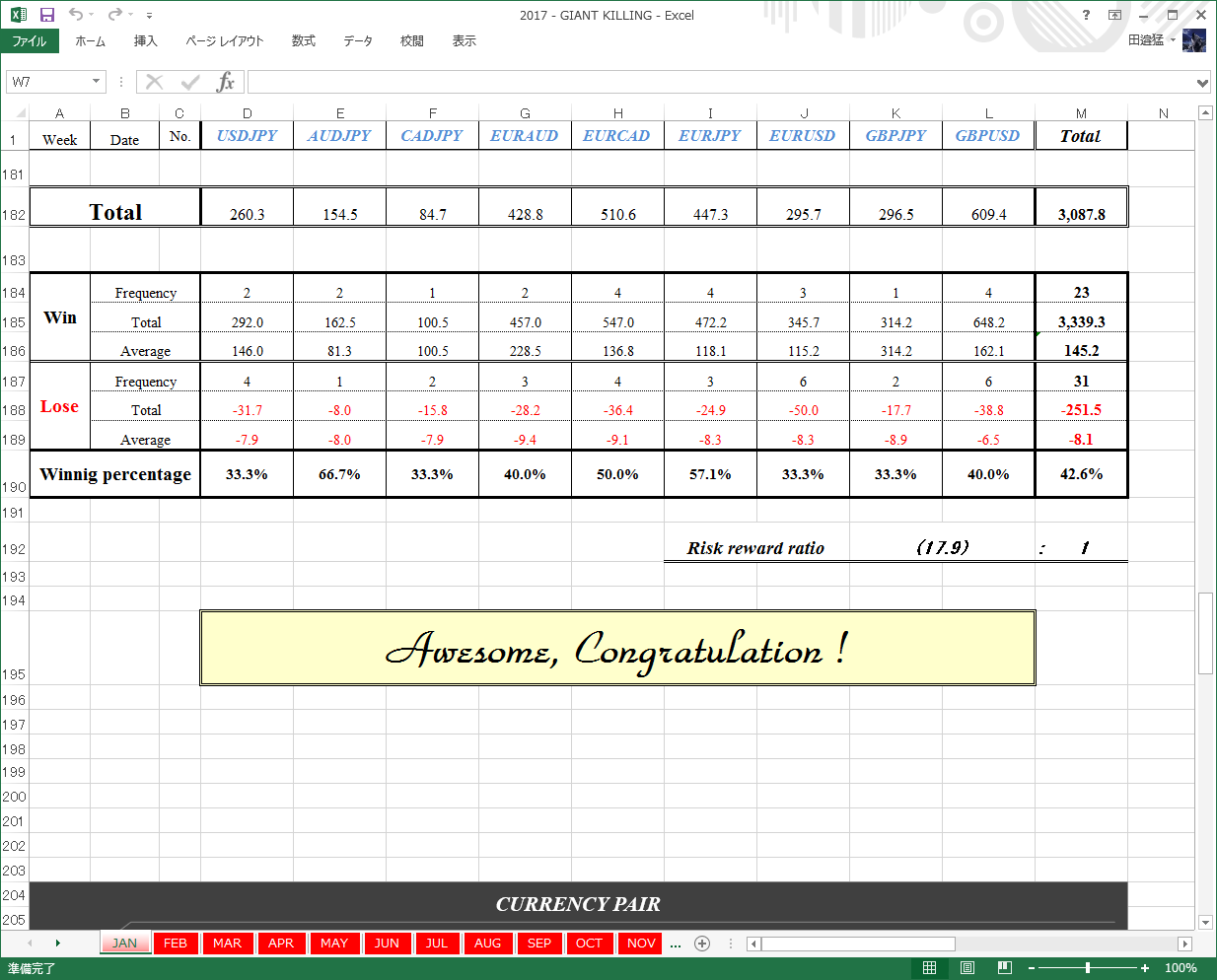Click the zoom in plus icon
The width and height of the screenshot is (1217, 980).
1145,968
